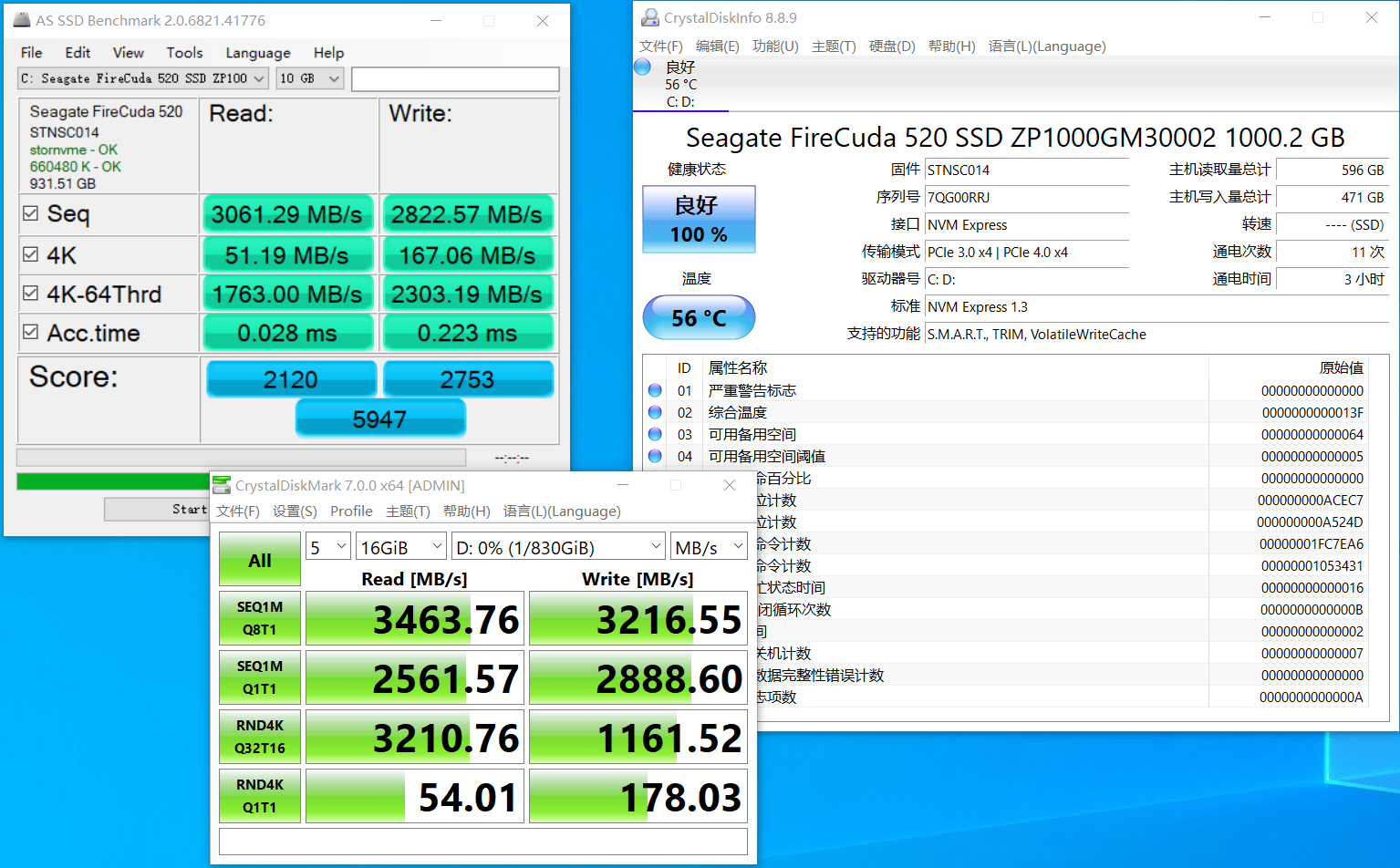Click the Seq write result 2822.57 MB/s
The image size is (1400, 868).
(467, 214)
